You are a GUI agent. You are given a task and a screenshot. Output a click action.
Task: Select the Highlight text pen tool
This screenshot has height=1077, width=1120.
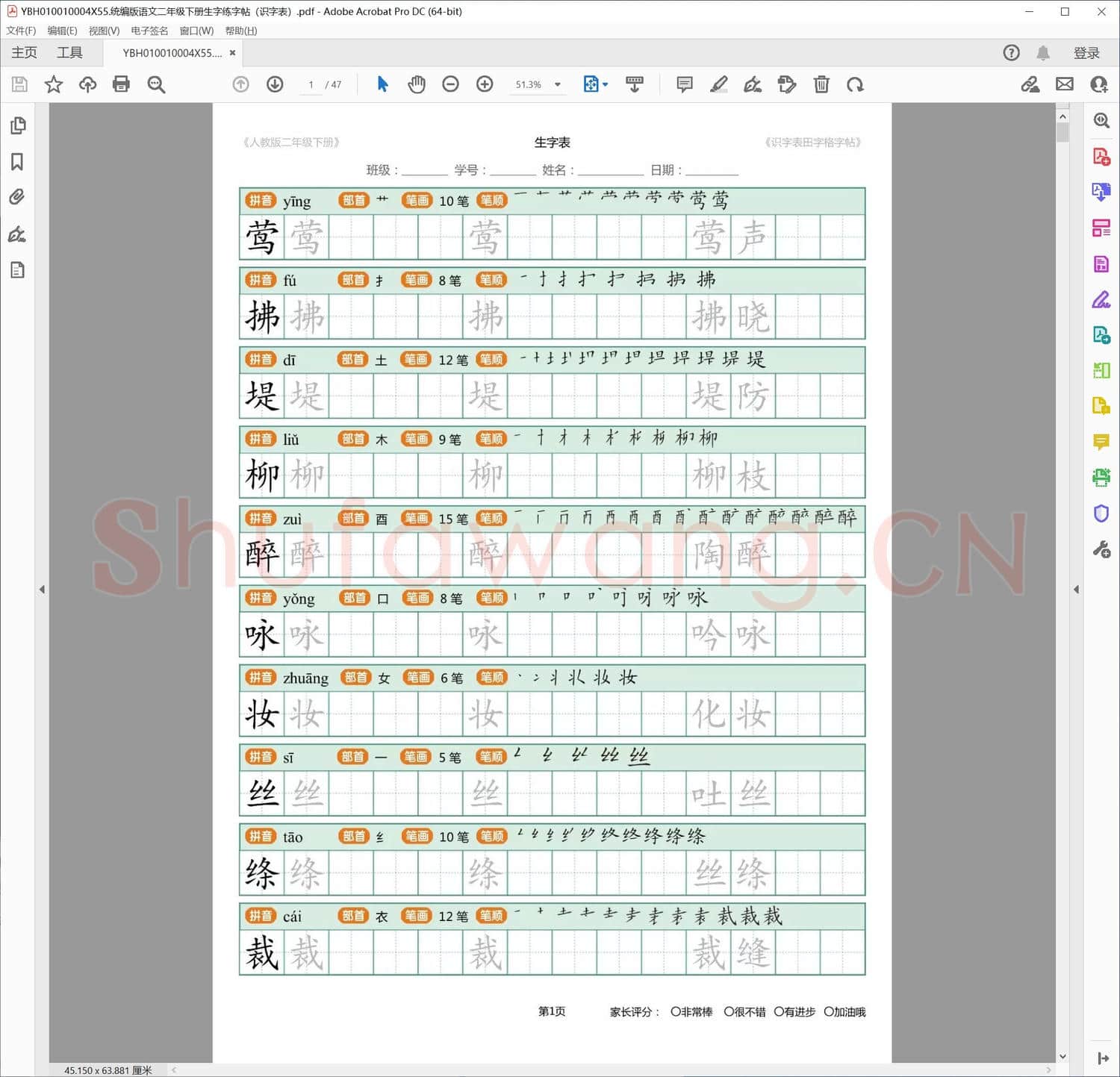point(718,84)
